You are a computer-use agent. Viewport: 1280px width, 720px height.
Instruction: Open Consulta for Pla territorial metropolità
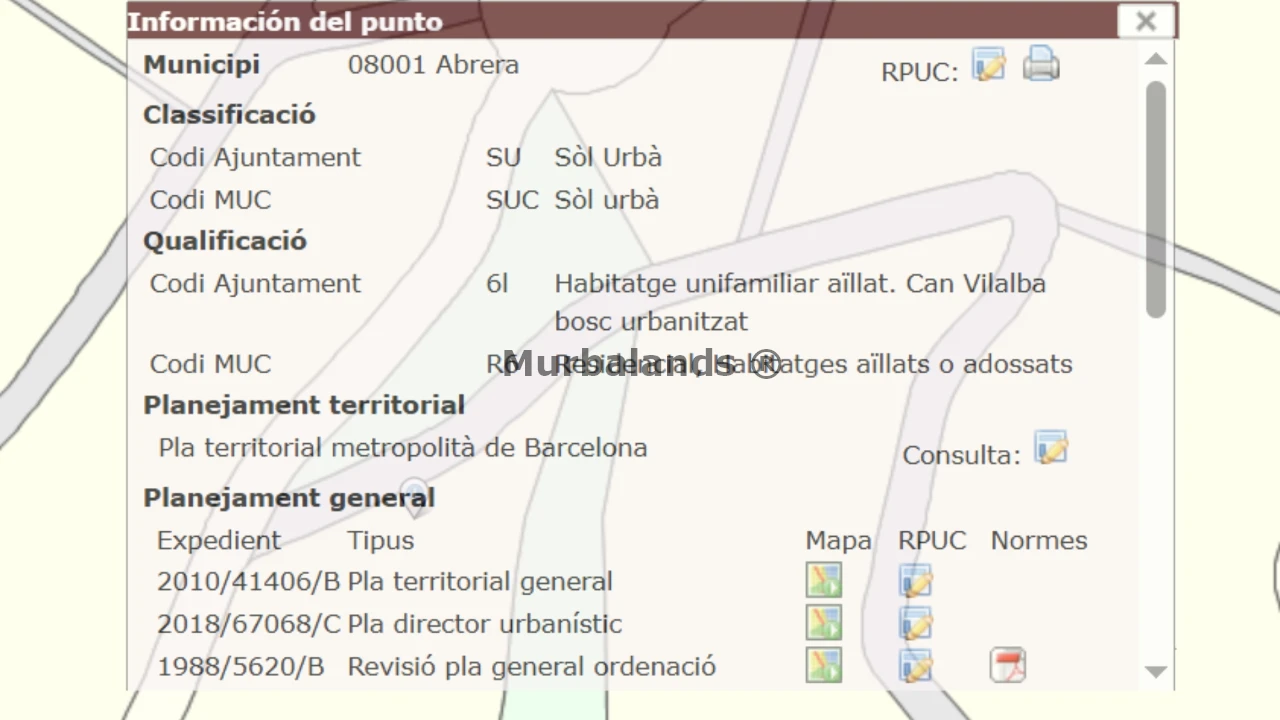(x=1050, y=449)
